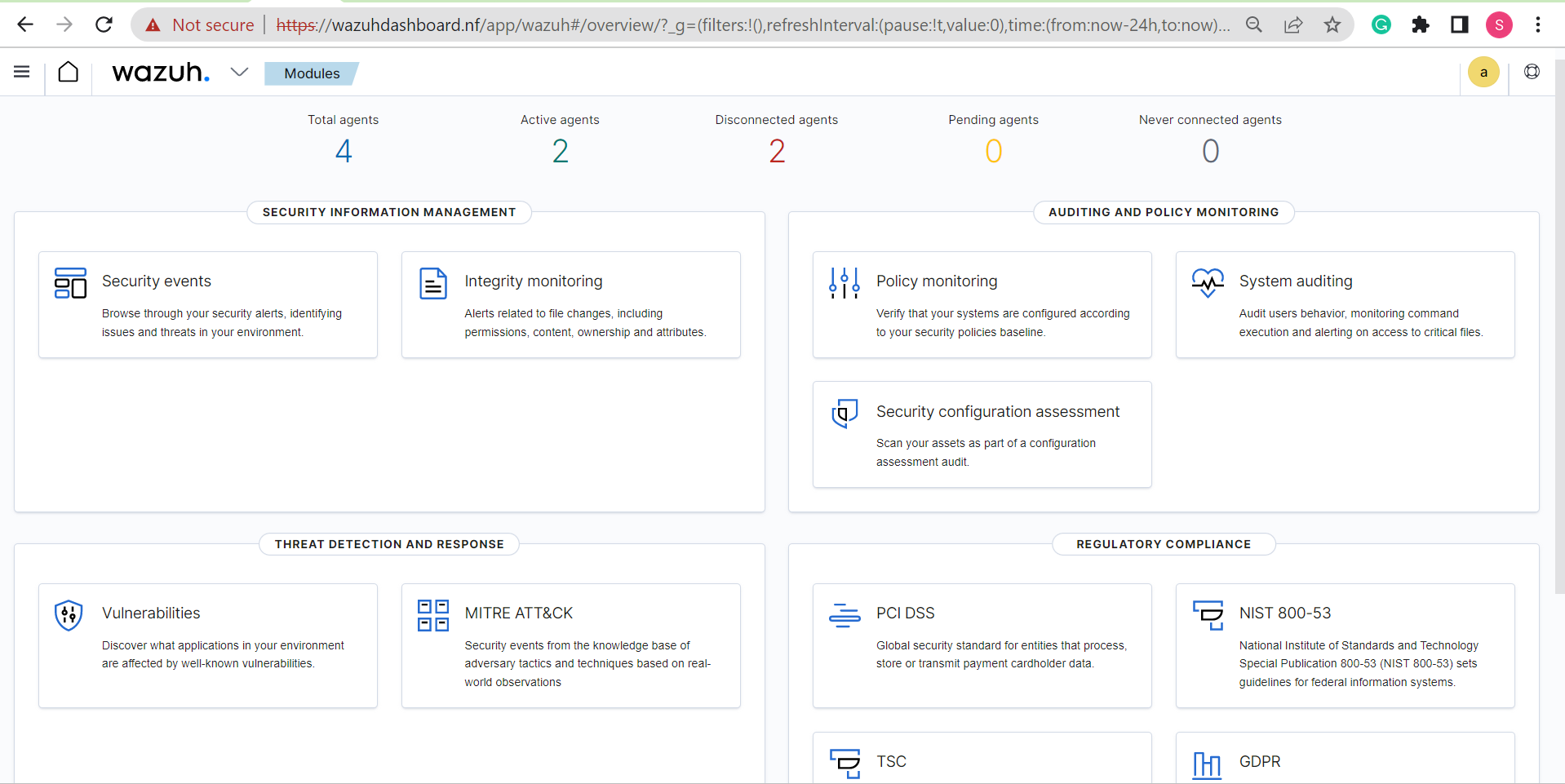Click the wazuh logo

(x=161, y=73)
